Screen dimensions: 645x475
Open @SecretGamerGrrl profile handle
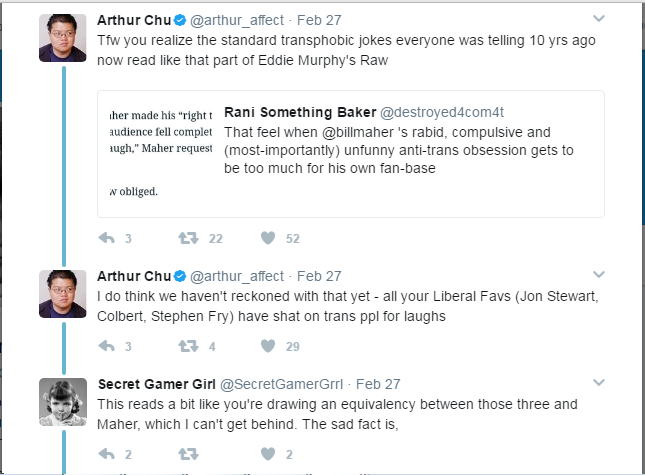click(281, 384)
